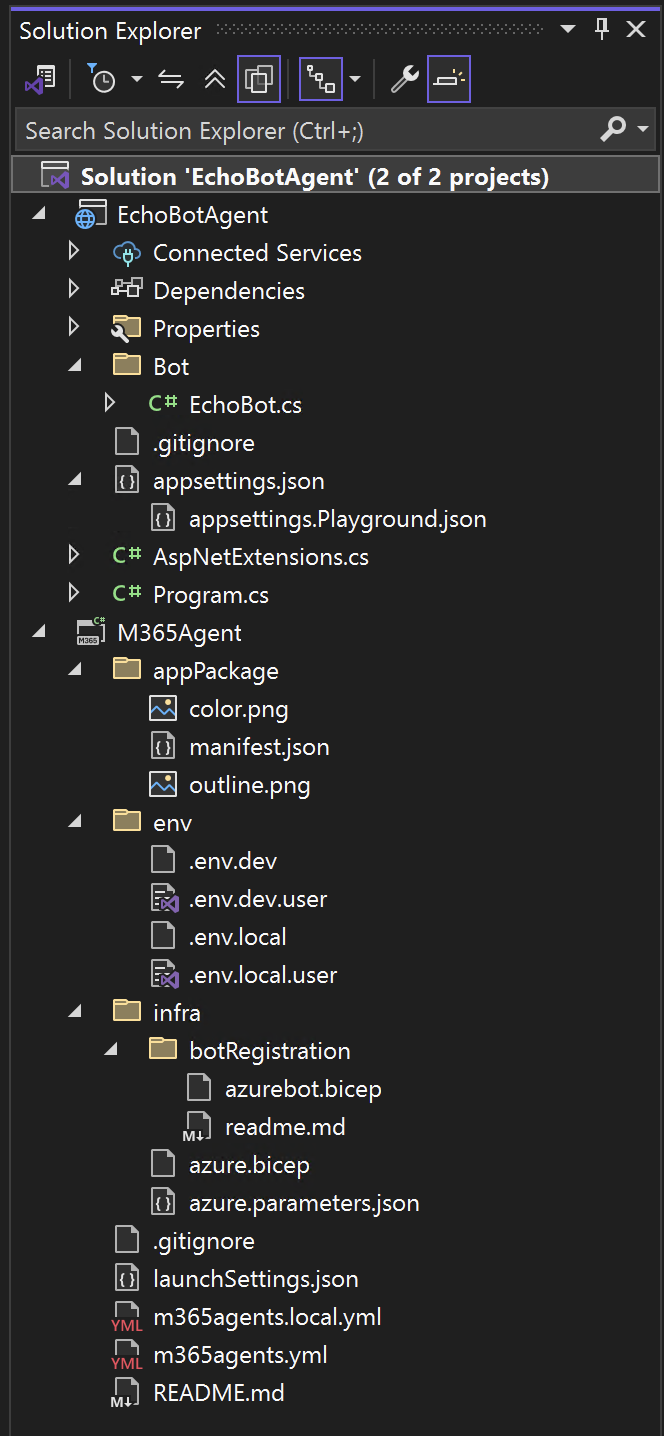Click README.md markdown icon at bottom
The width and height of the screenshot is (664, 1436).
(x=125, y=1392)
